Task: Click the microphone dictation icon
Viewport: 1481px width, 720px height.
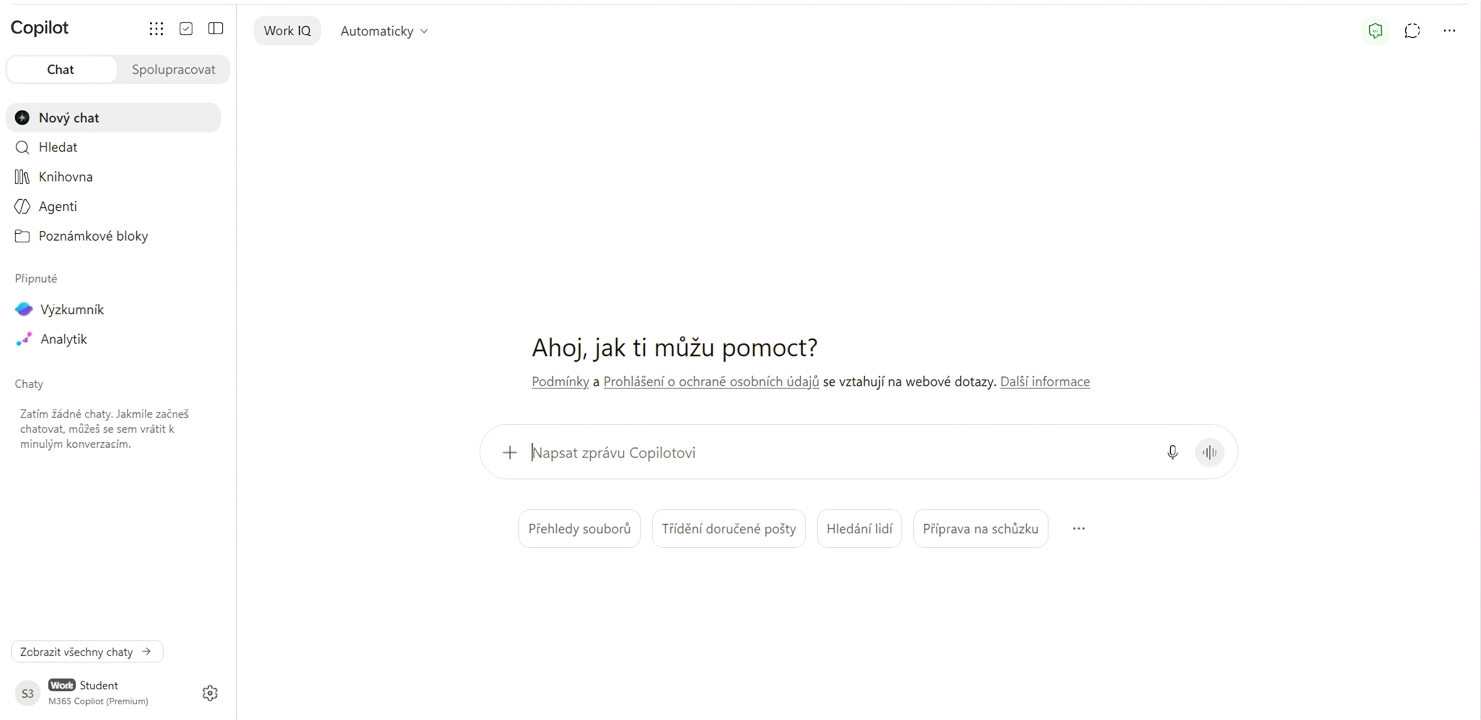Action: tap(1173, 453)
